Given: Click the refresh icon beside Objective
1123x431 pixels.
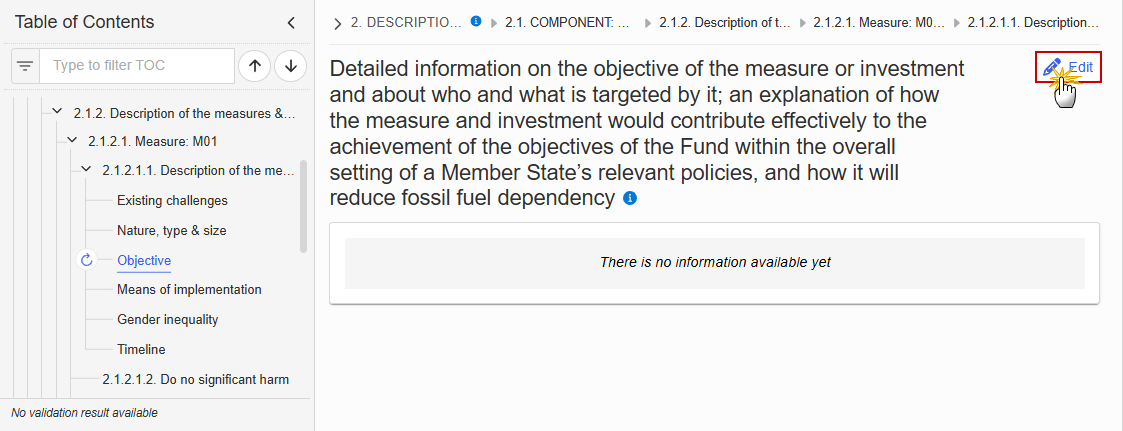Looking at the screenshot, I should click(87, 260).
